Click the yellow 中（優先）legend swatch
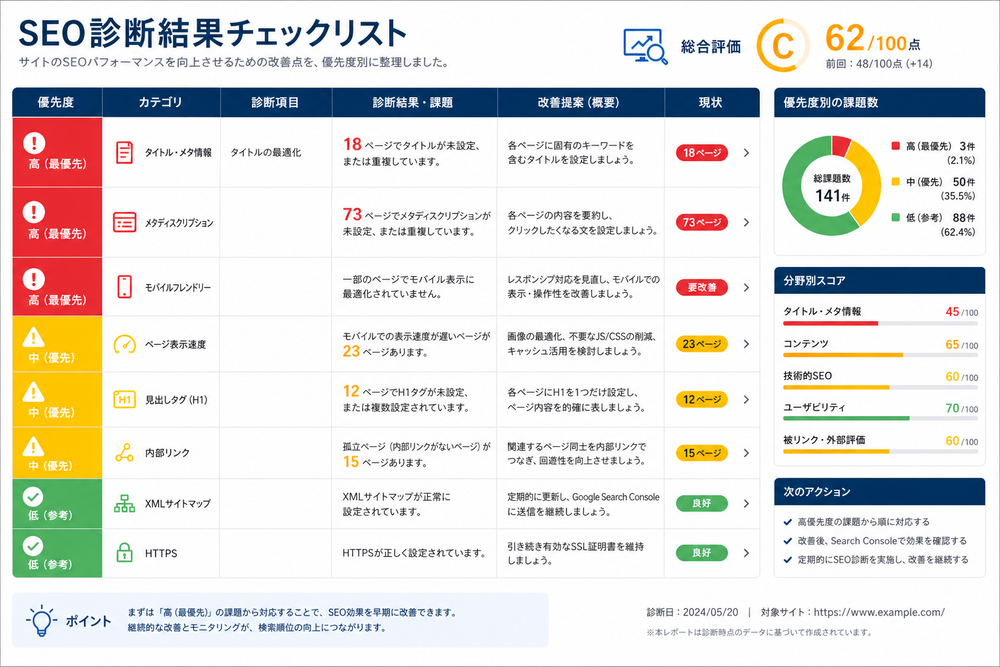 coord(895,182)
